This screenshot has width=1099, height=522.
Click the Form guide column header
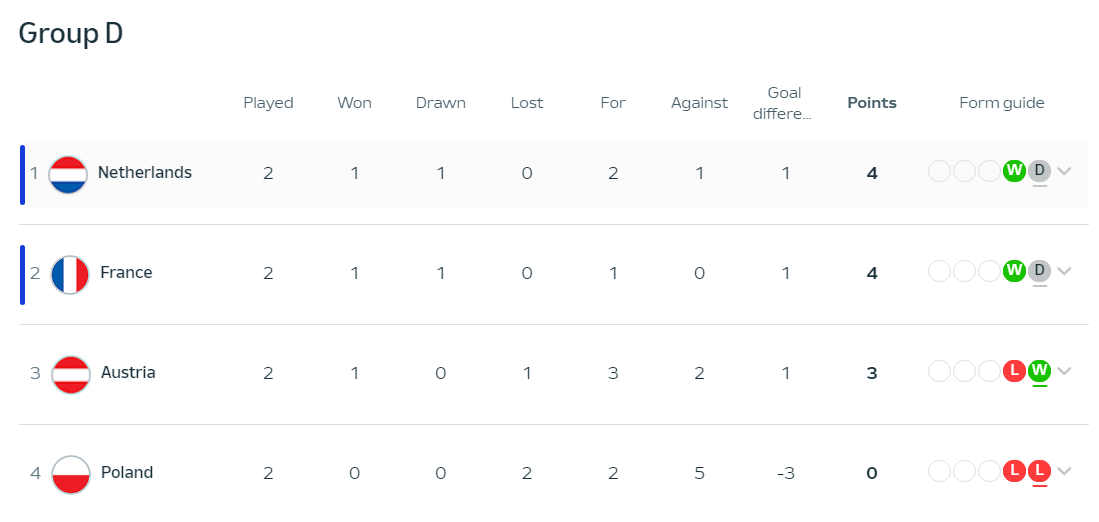pyautogui.click(x=1001, y=103)
